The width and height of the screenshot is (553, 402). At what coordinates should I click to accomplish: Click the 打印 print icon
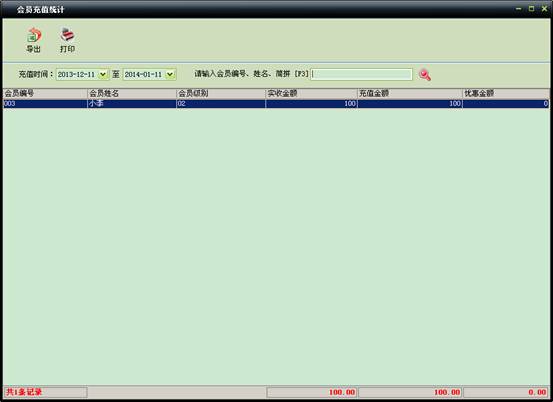tap(67, 35)
